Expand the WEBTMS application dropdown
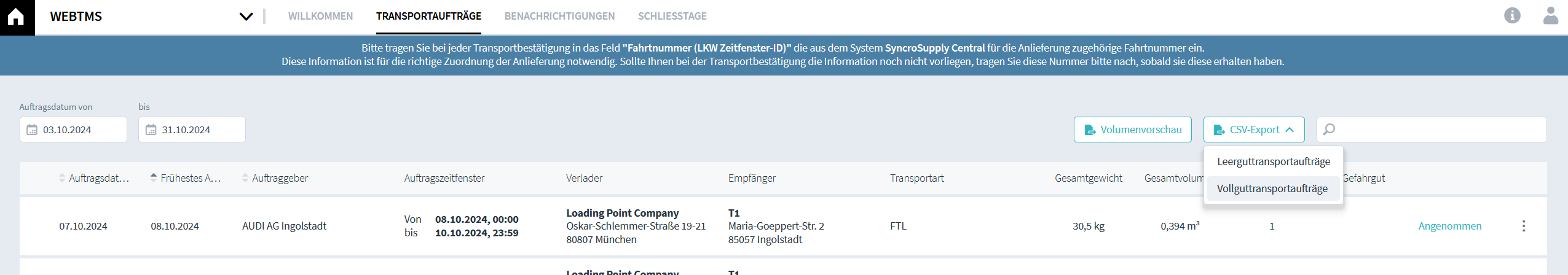1568x275 pixels. tap(246, 17)
